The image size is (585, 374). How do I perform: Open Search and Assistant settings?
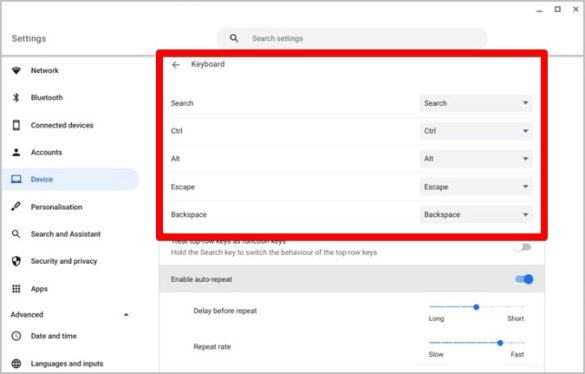pos(66,234)
